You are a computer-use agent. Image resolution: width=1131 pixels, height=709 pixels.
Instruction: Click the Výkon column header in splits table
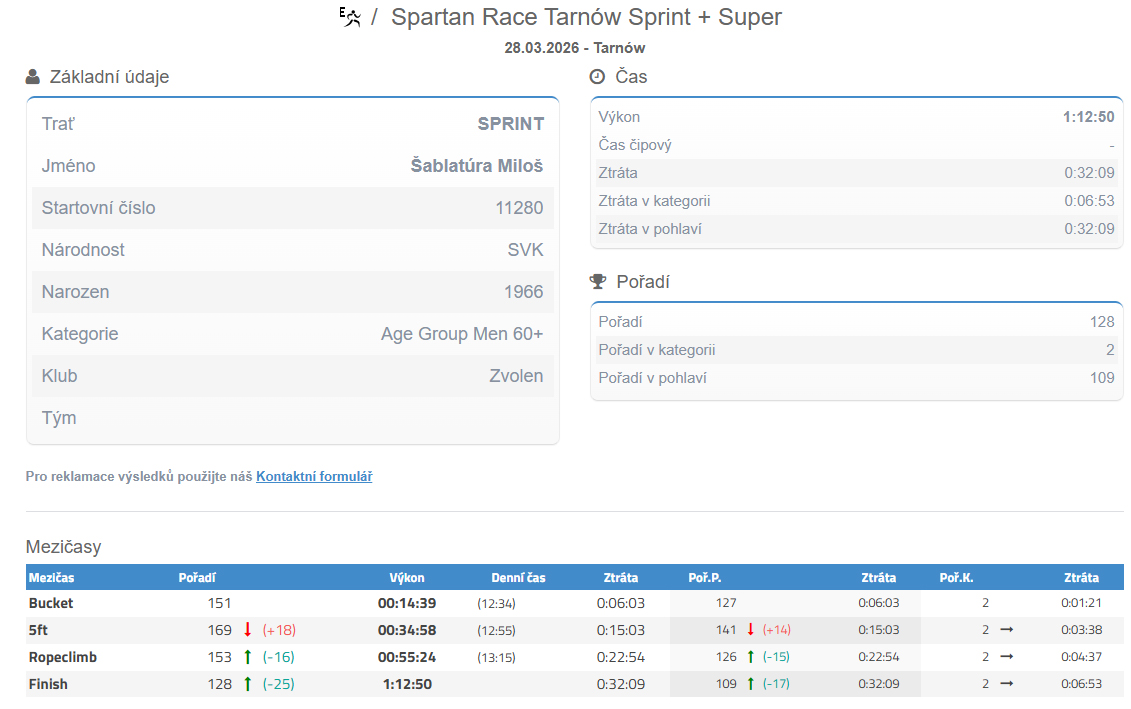tap(407, 578)
